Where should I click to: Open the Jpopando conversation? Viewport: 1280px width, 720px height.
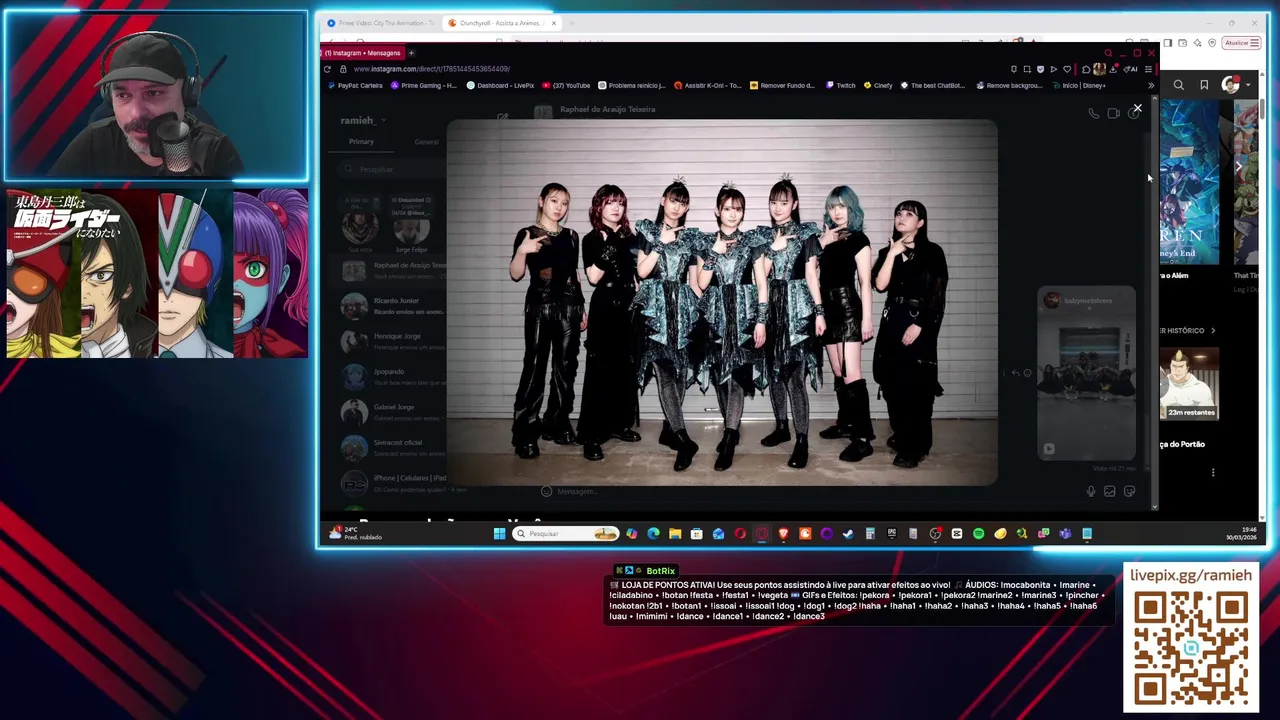390,376
